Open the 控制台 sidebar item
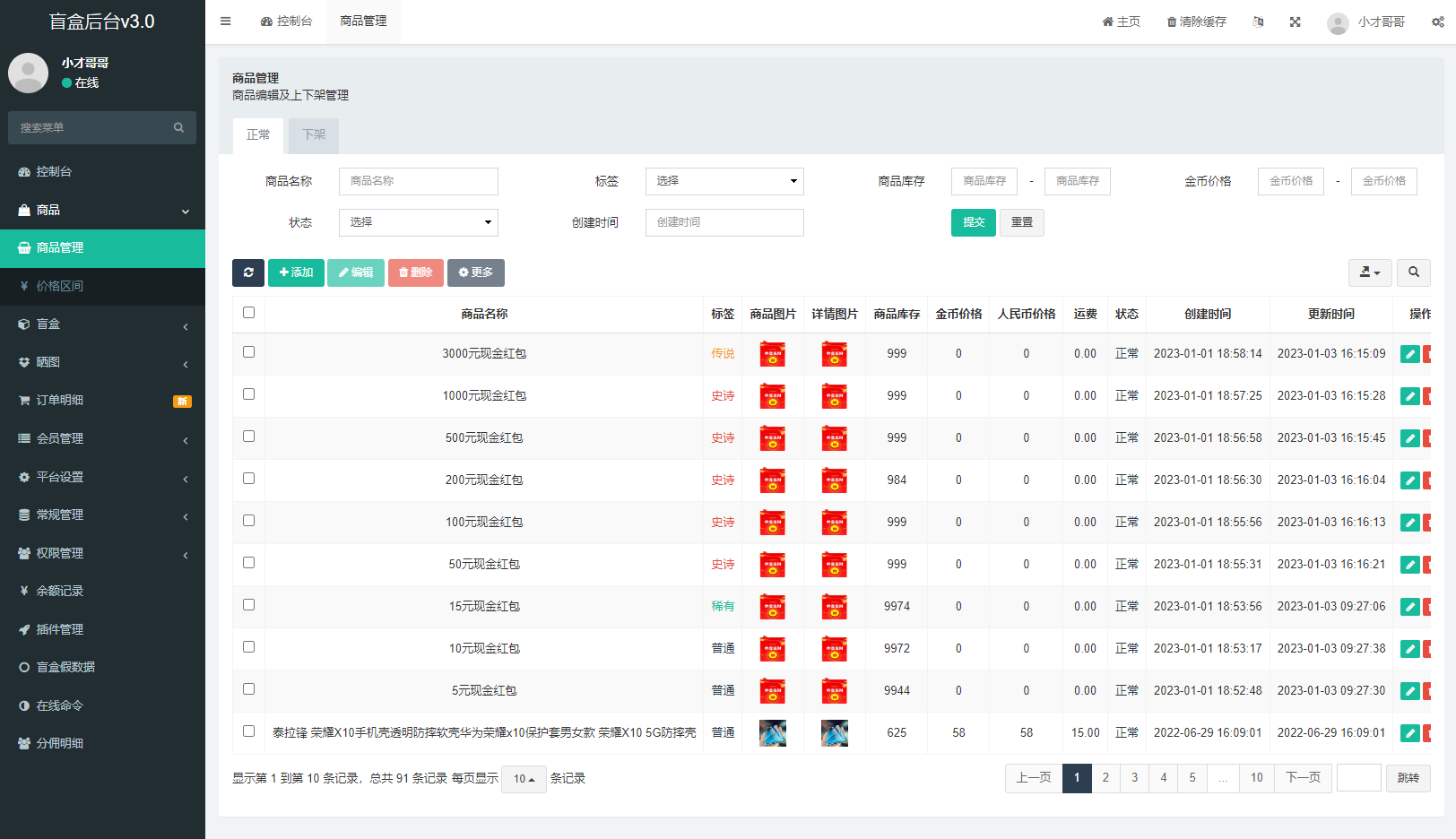This screenshot has width=1456, height=839. tap(102, 171)
